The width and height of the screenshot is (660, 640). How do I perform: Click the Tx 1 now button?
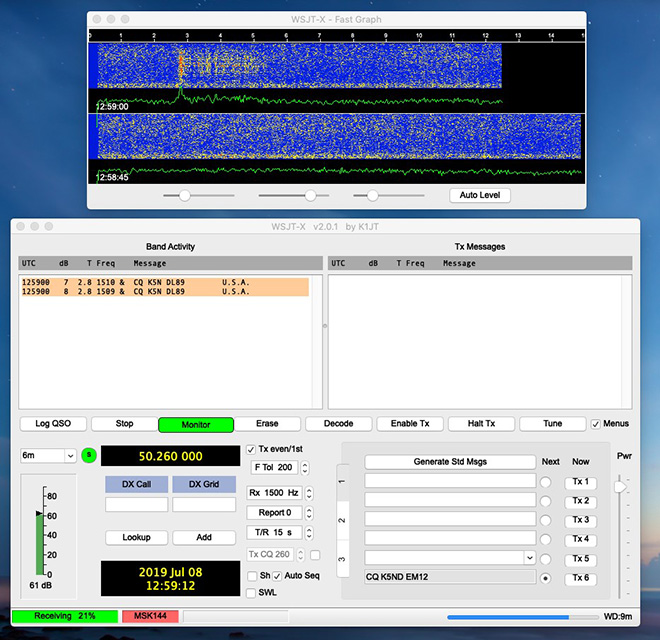(580, 482)
